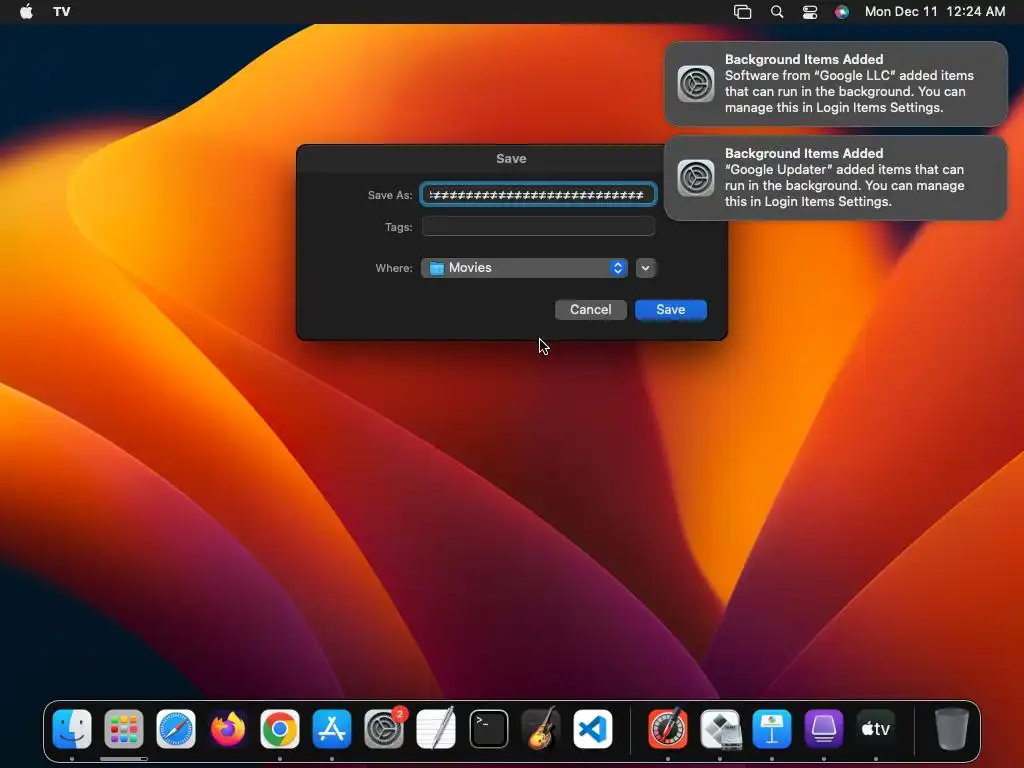1024x768 pixels.
Task: Open Stage Manager menu bar icon
Action: click(x=743, y=12)
